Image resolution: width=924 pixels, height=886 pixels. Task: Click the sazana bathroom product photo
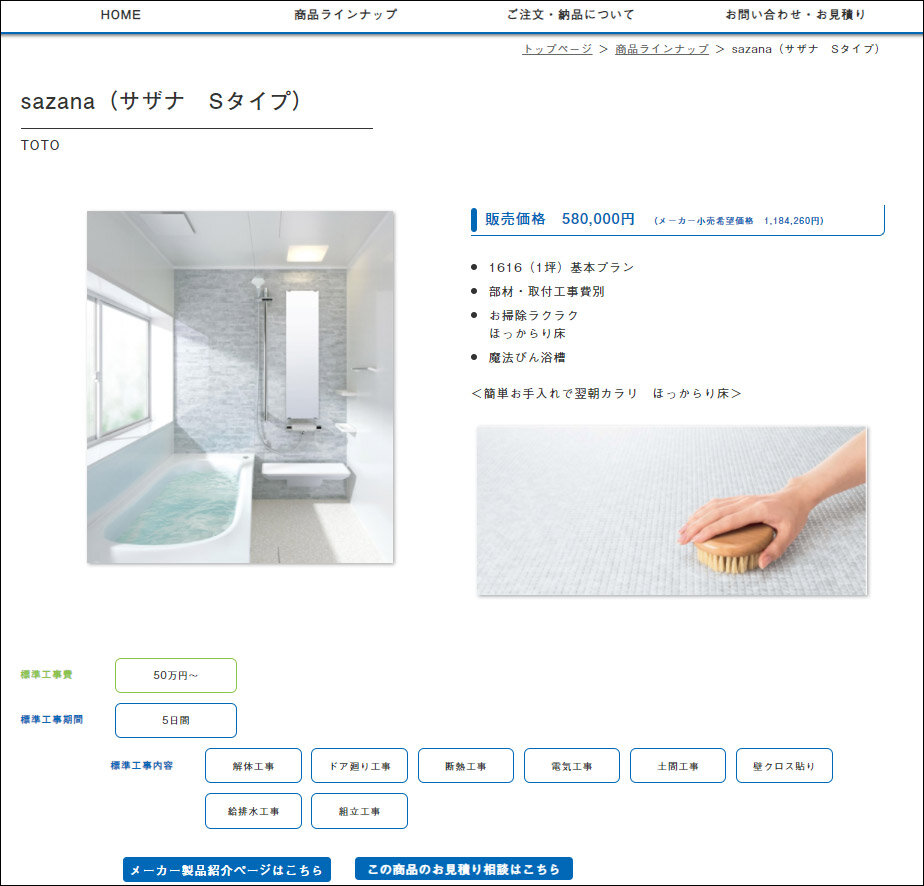click(x=240, y=387)
